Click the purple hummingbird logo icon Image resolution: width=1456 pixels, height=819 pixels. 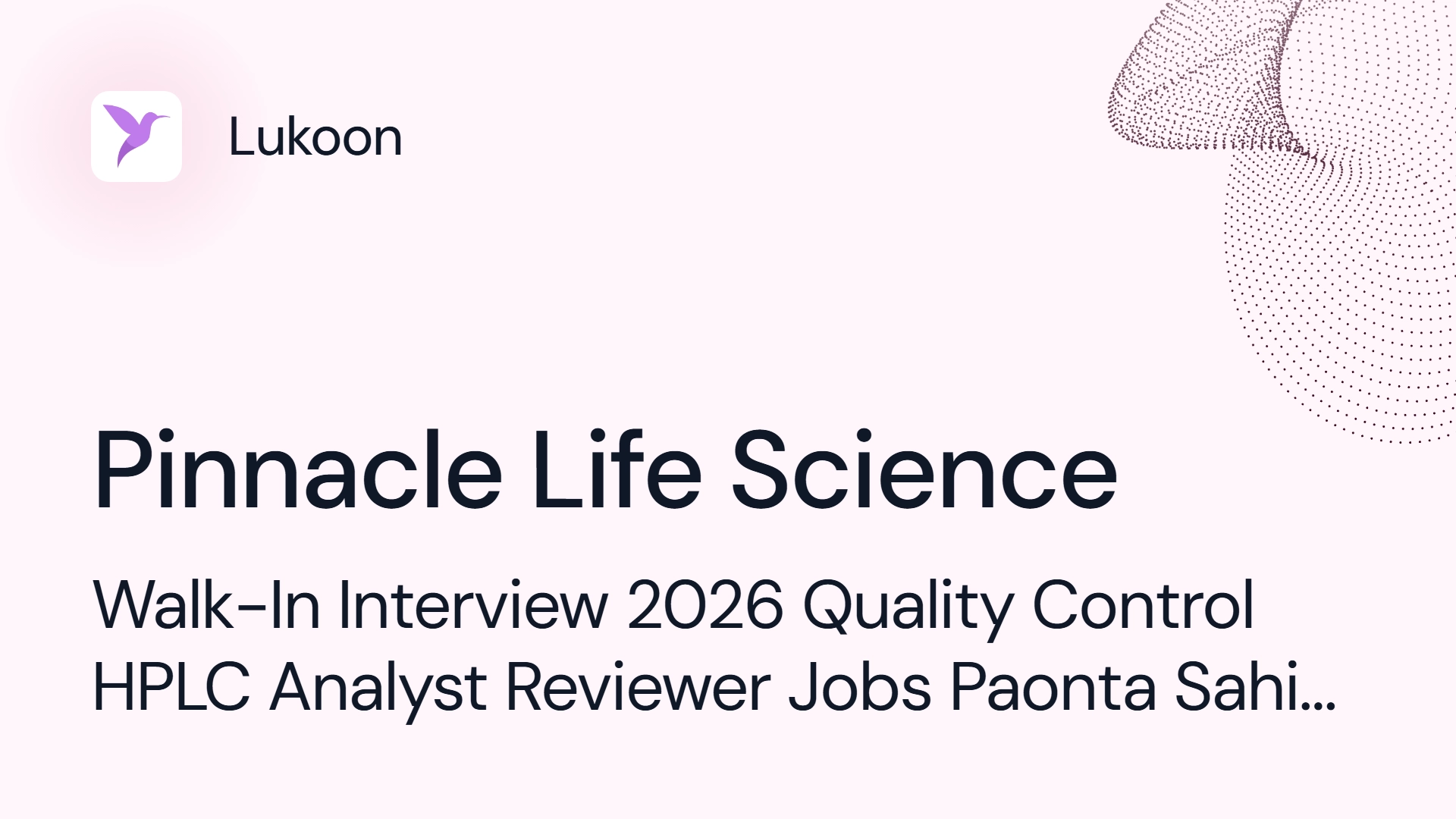click(x=136, y=136)
